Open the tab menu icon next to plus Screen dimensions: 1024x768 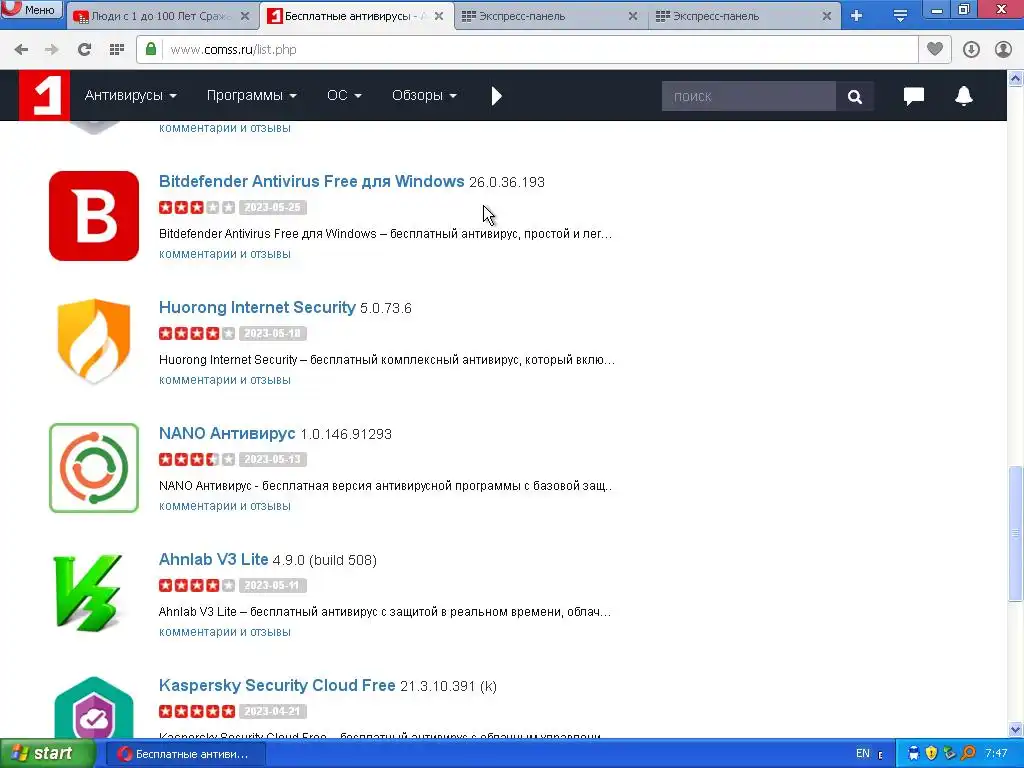(900, 16)
